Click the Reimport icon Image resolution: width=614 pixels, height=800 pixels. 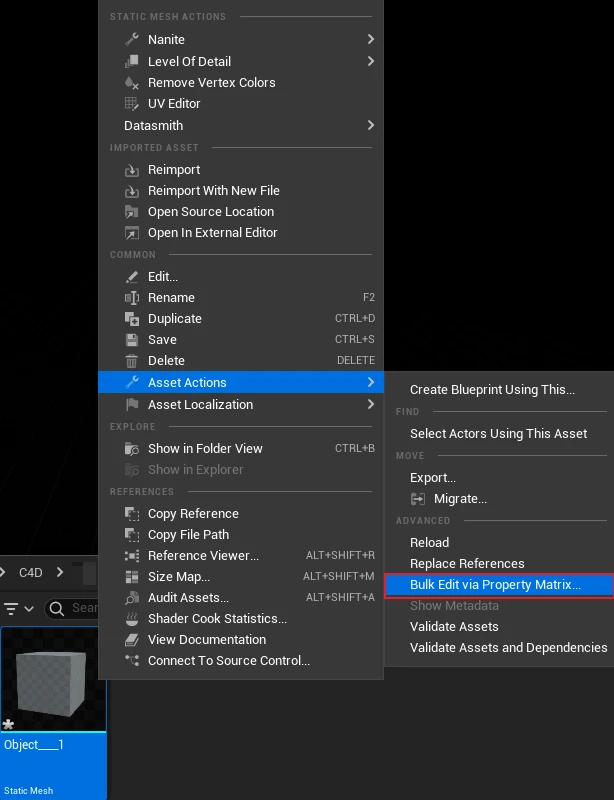pyautogui.click(x=131, y=170)
